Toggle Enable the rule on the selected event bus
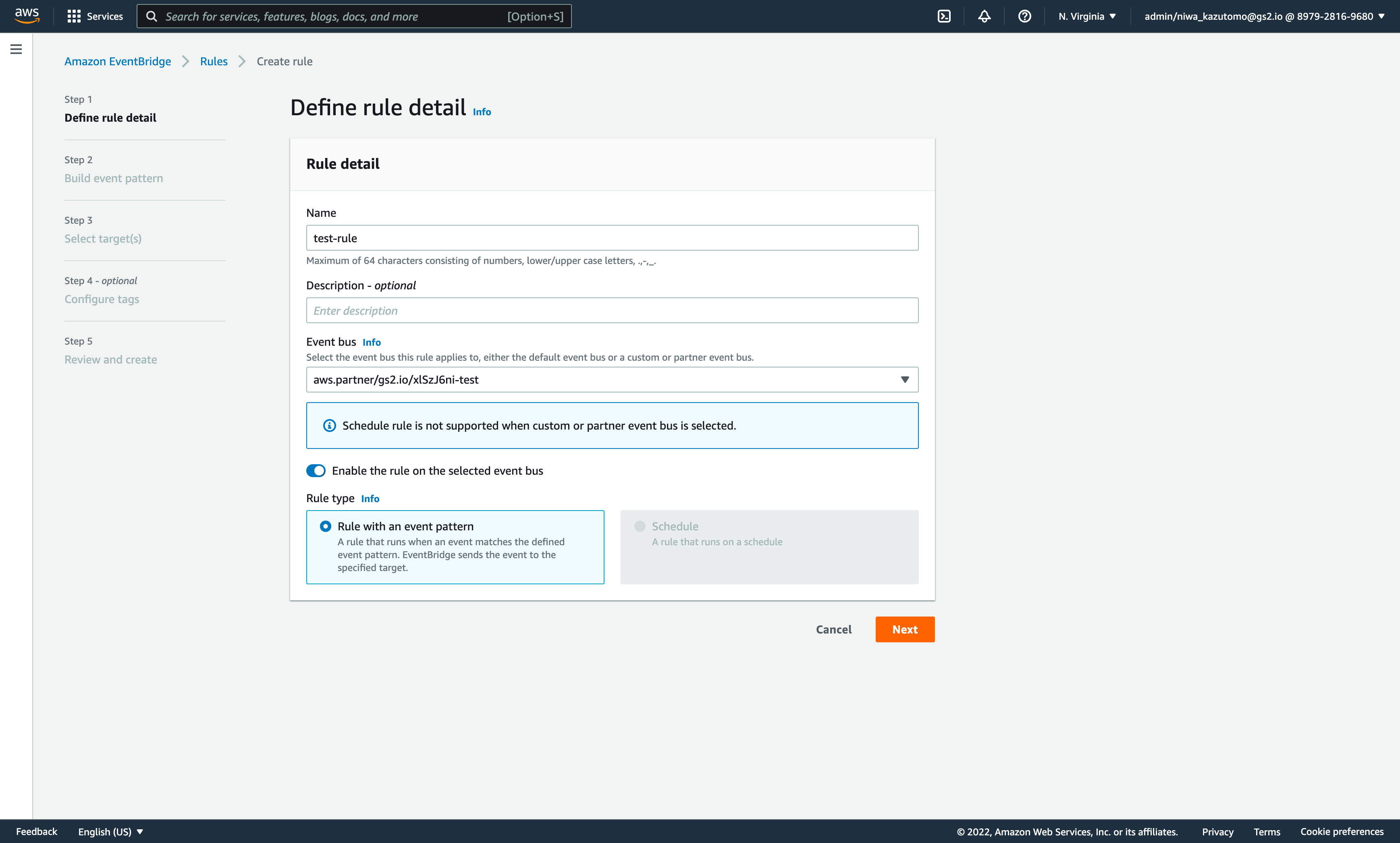Screen dimensions: 1400x843 316,471
